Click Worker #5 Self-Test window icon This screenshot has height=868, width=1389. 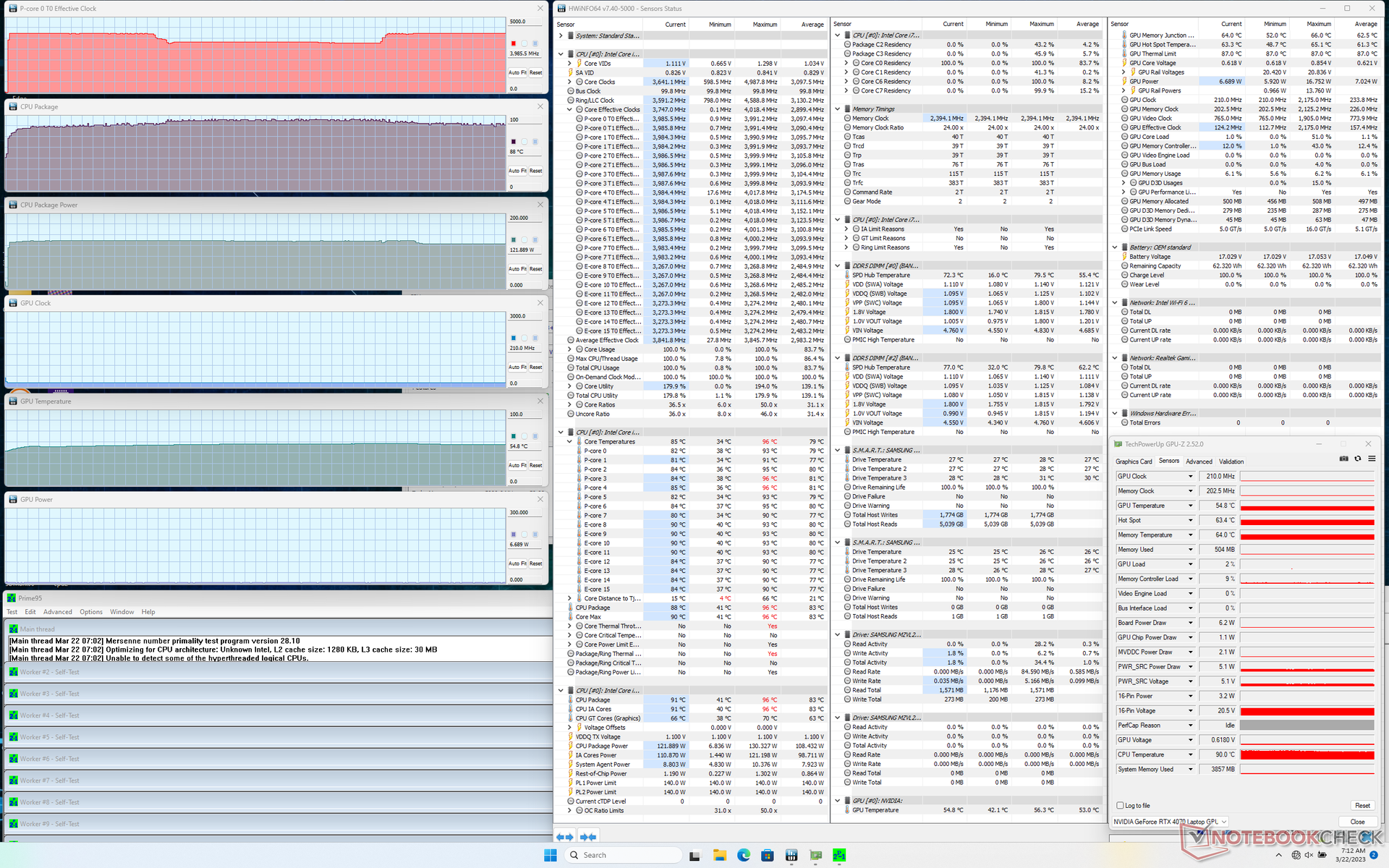[13, 737]
